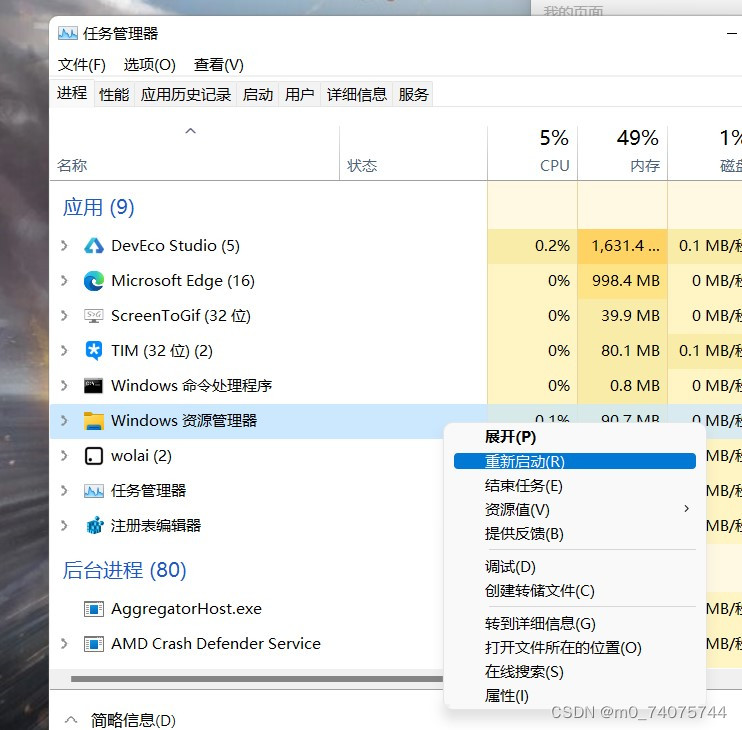742x730 pixels.
Task: Switch to the 详细信息 tab
Action: point(357,95)
